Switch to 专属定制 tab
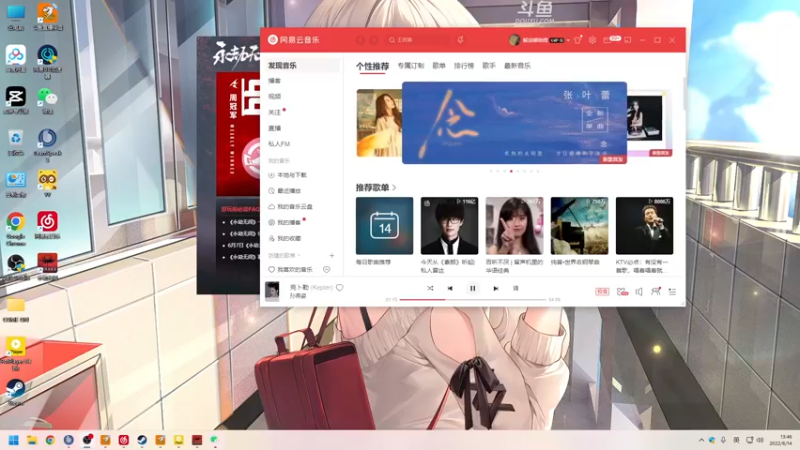The height and width of the screenshot is (450, 800). pyautogui.click(x=411, y=65)
